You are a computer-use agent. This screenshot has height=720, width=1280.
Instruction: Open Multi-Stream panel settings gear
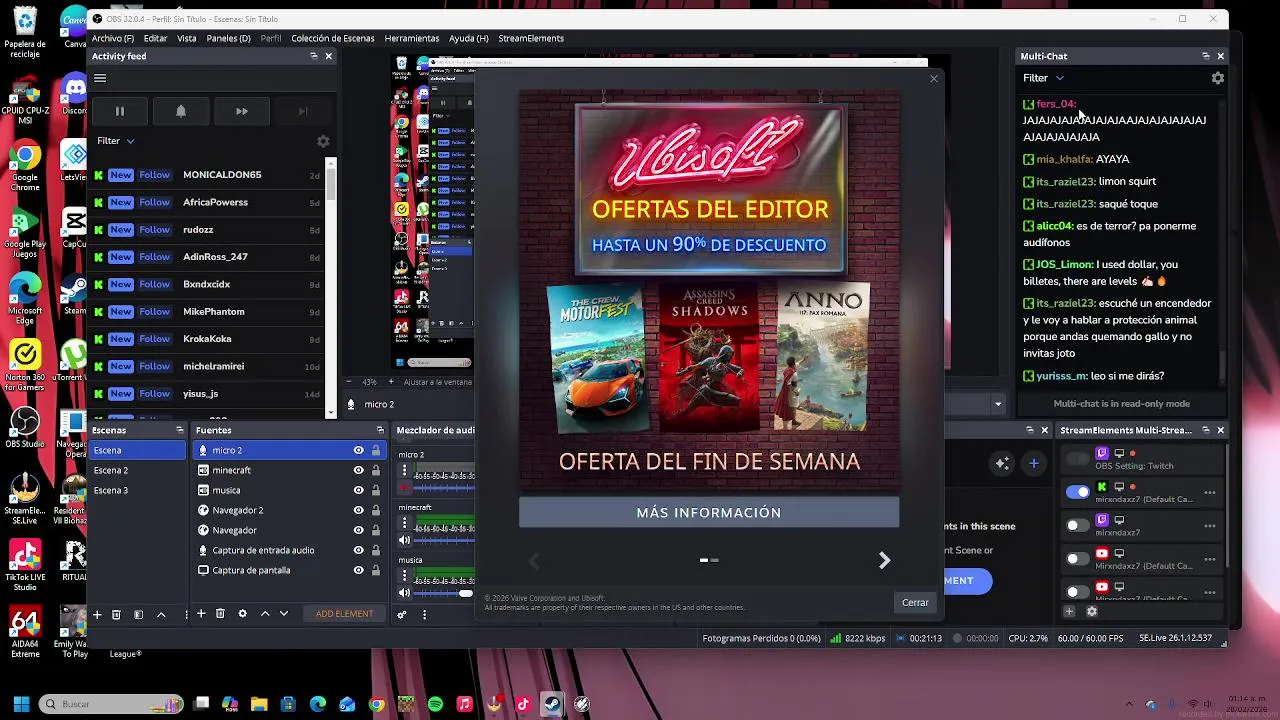(1091, 611)
